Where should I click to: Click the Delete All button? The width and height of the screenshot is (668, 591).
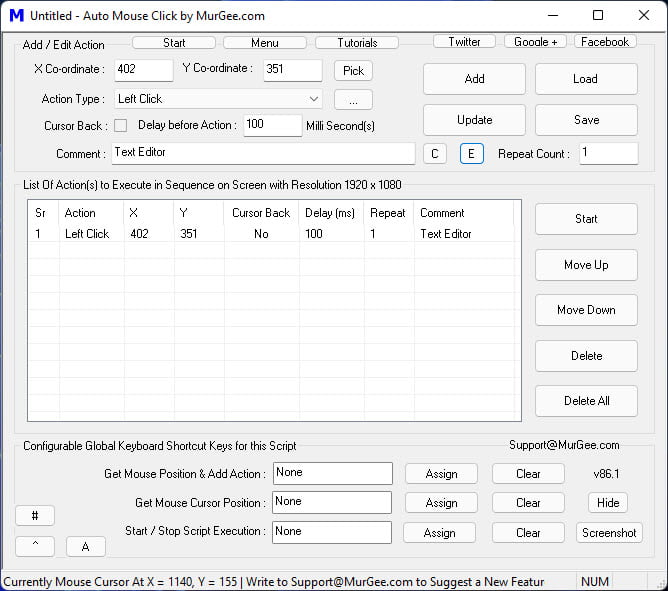tap(586, 401)
